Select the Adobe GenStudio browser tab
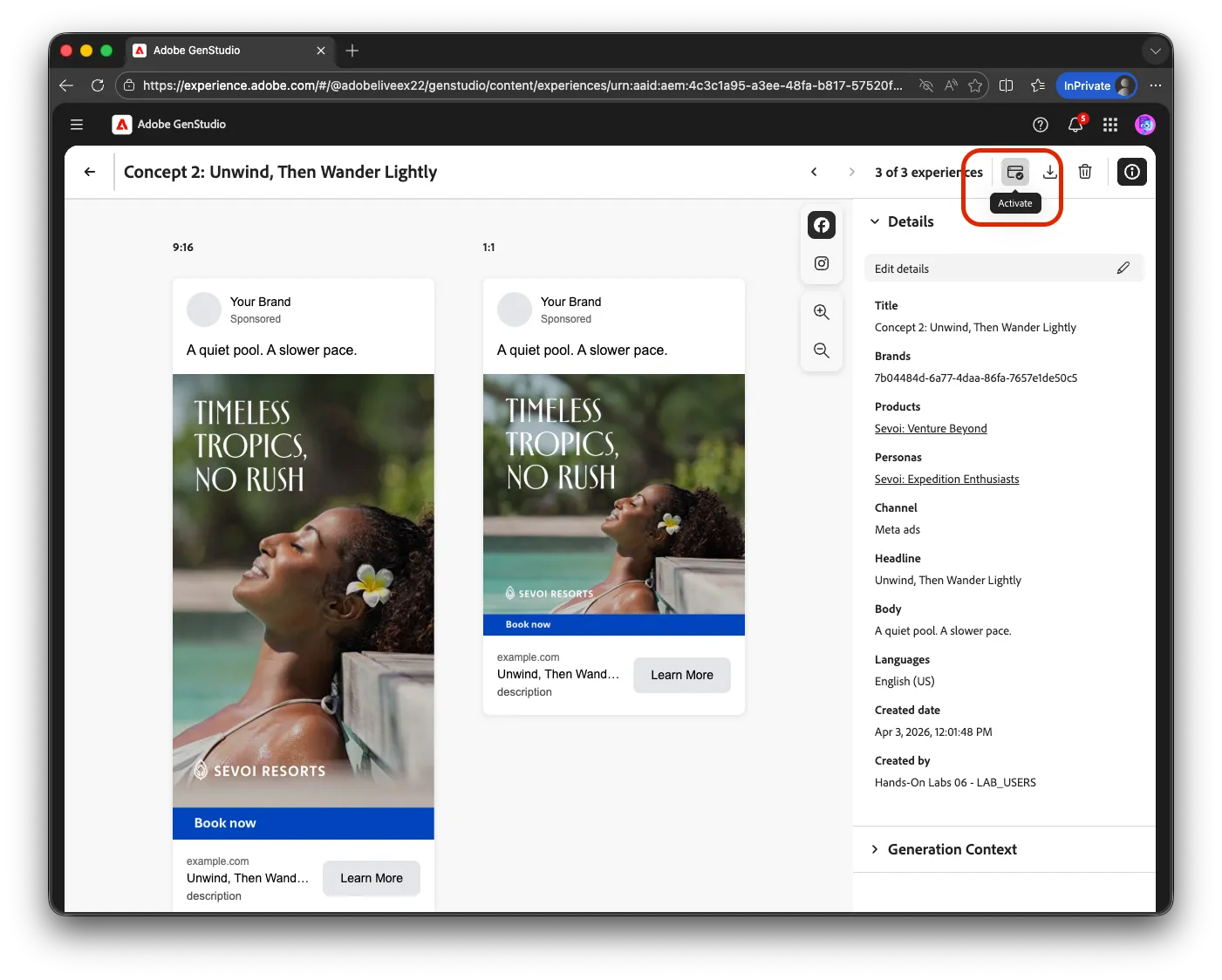1222x980 pixels. point(230,51)
